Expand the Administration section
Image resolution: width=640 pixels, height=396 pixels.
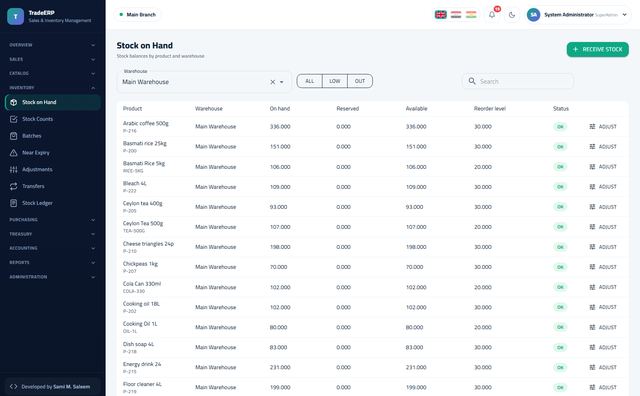point(52,277)
